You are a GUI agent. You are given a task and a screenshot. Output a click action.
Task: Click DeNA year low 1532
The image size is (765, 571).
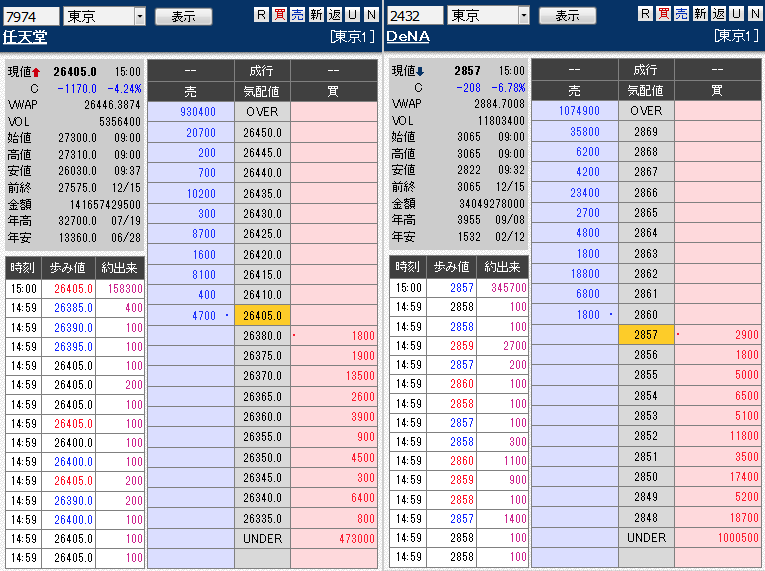point(469,237)
